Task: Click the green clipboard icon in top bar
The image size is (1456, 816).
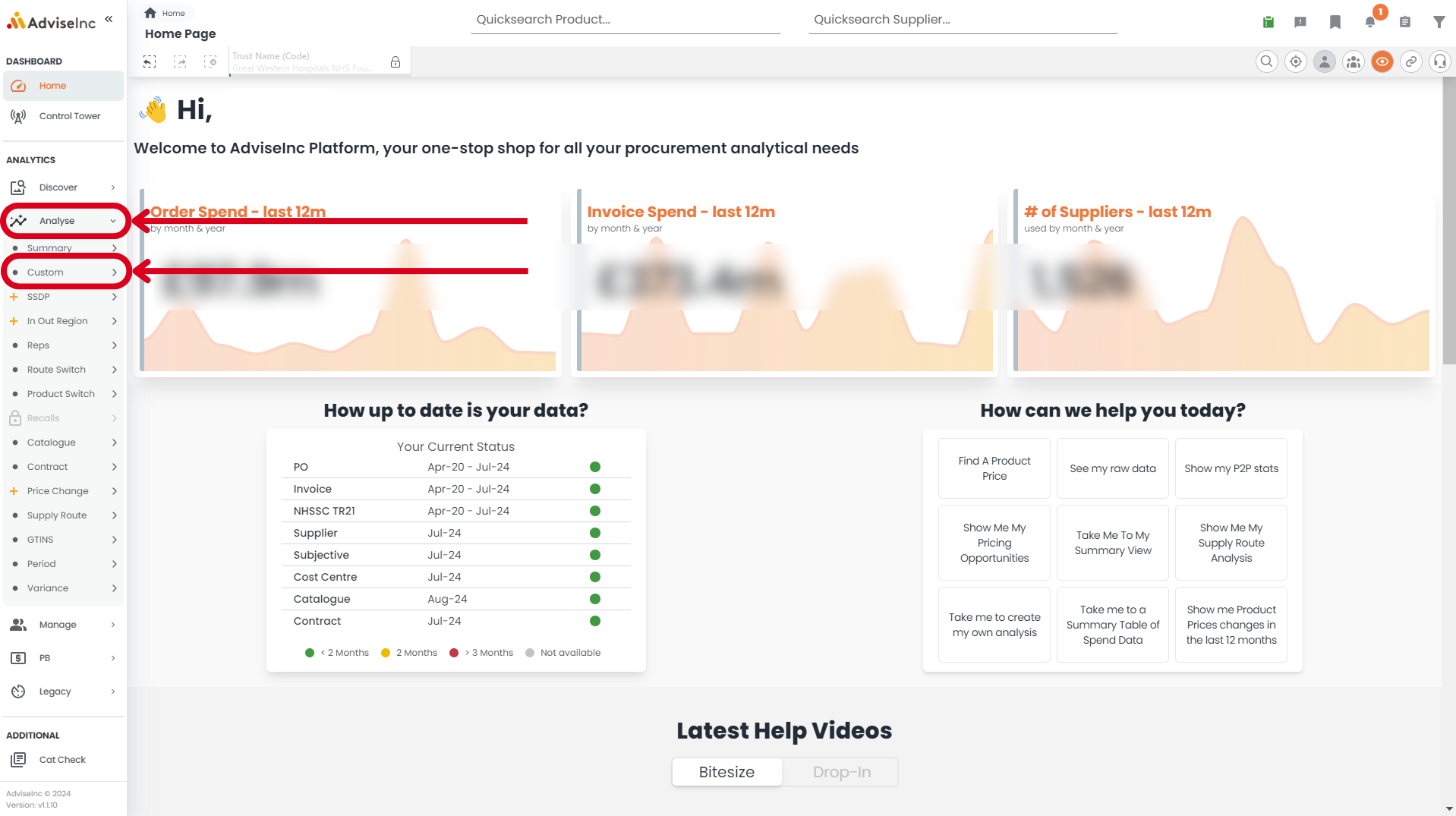Action: click(x=1268, y=22)
